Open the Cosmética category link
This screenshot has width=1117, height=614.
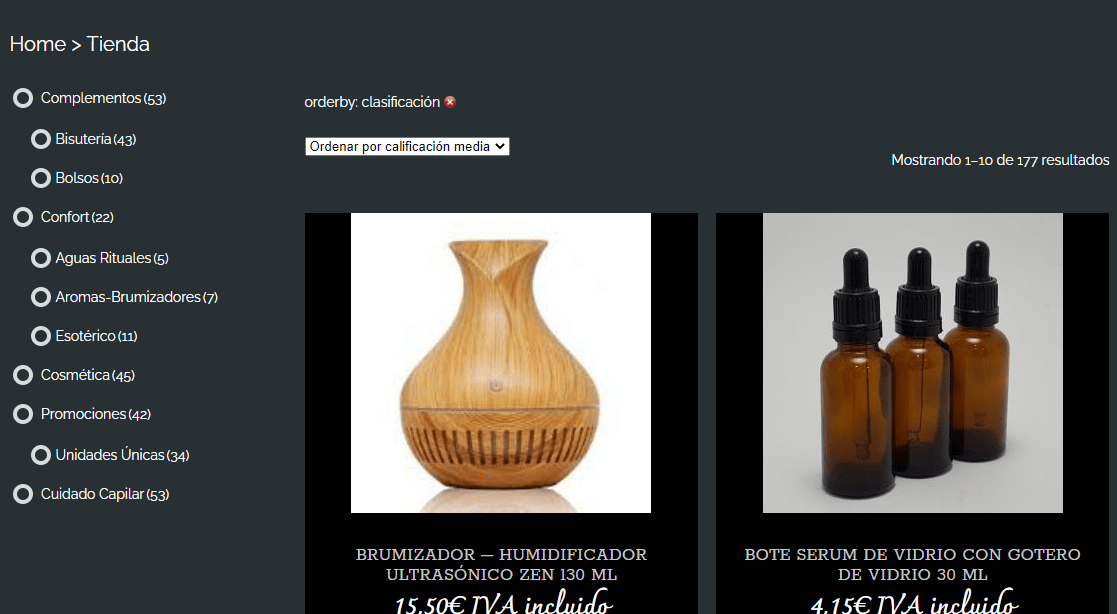tap(75, 375)
